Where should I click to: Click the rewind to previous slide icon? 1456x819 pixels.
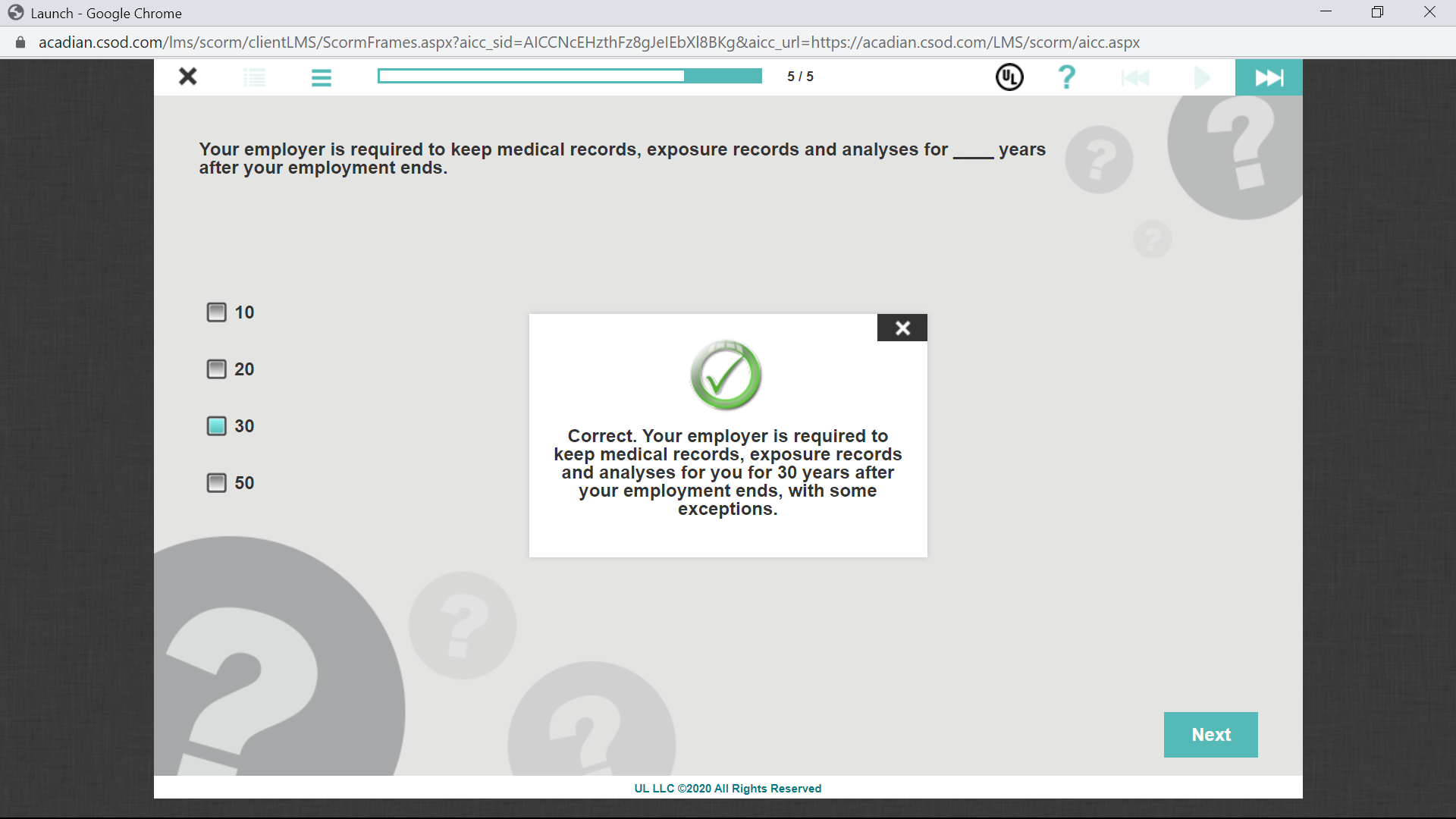point(1135,77)
